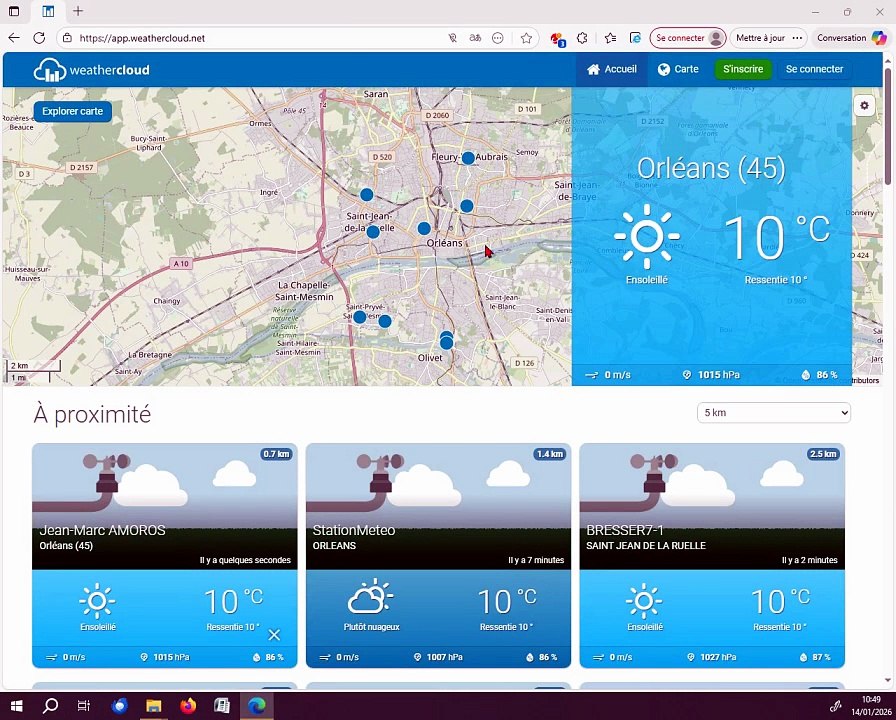
Task: Click 1007 hPa on StationMeteo card
Action: pyautogui.click(x=445, y=657)
